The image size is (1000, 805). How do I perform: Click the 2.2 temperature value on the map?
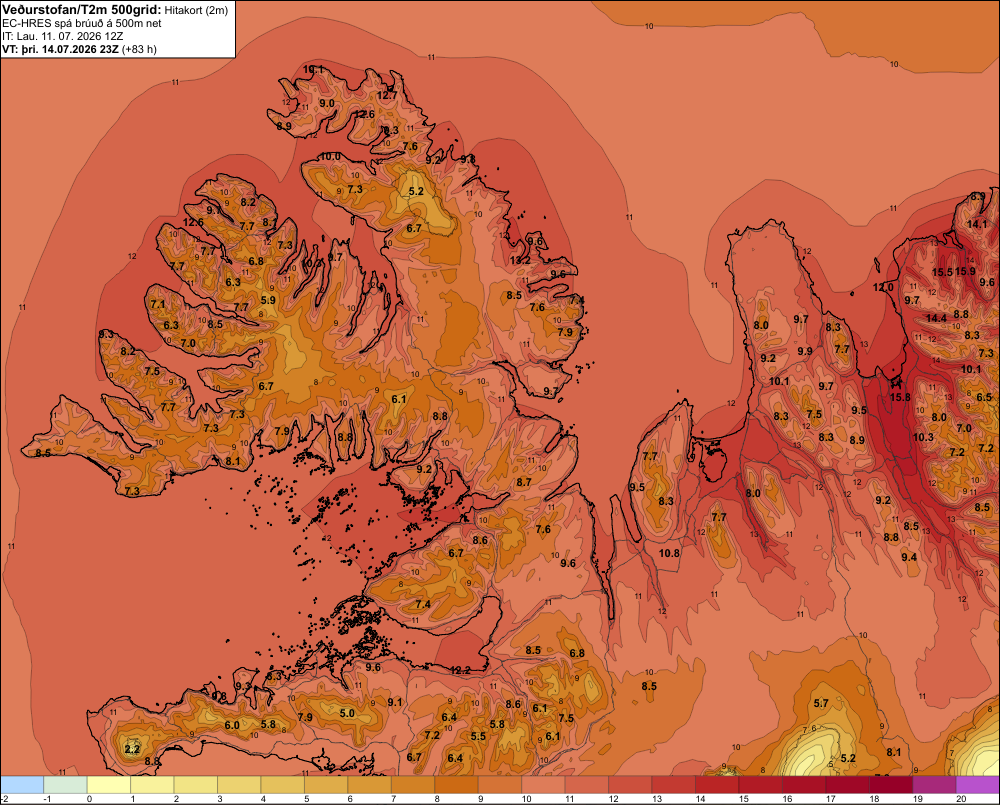[132, 749]
